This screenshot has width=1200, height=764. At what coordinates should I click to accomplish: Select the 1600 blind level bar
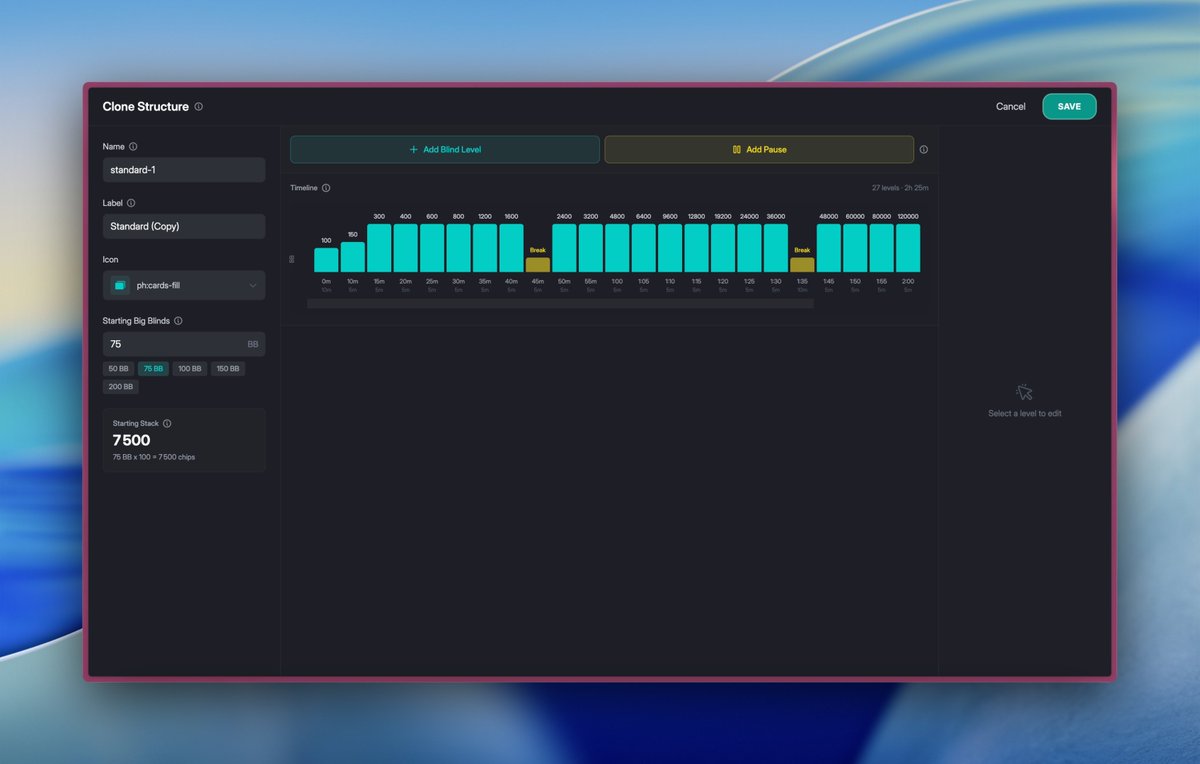tap(511, 248)
